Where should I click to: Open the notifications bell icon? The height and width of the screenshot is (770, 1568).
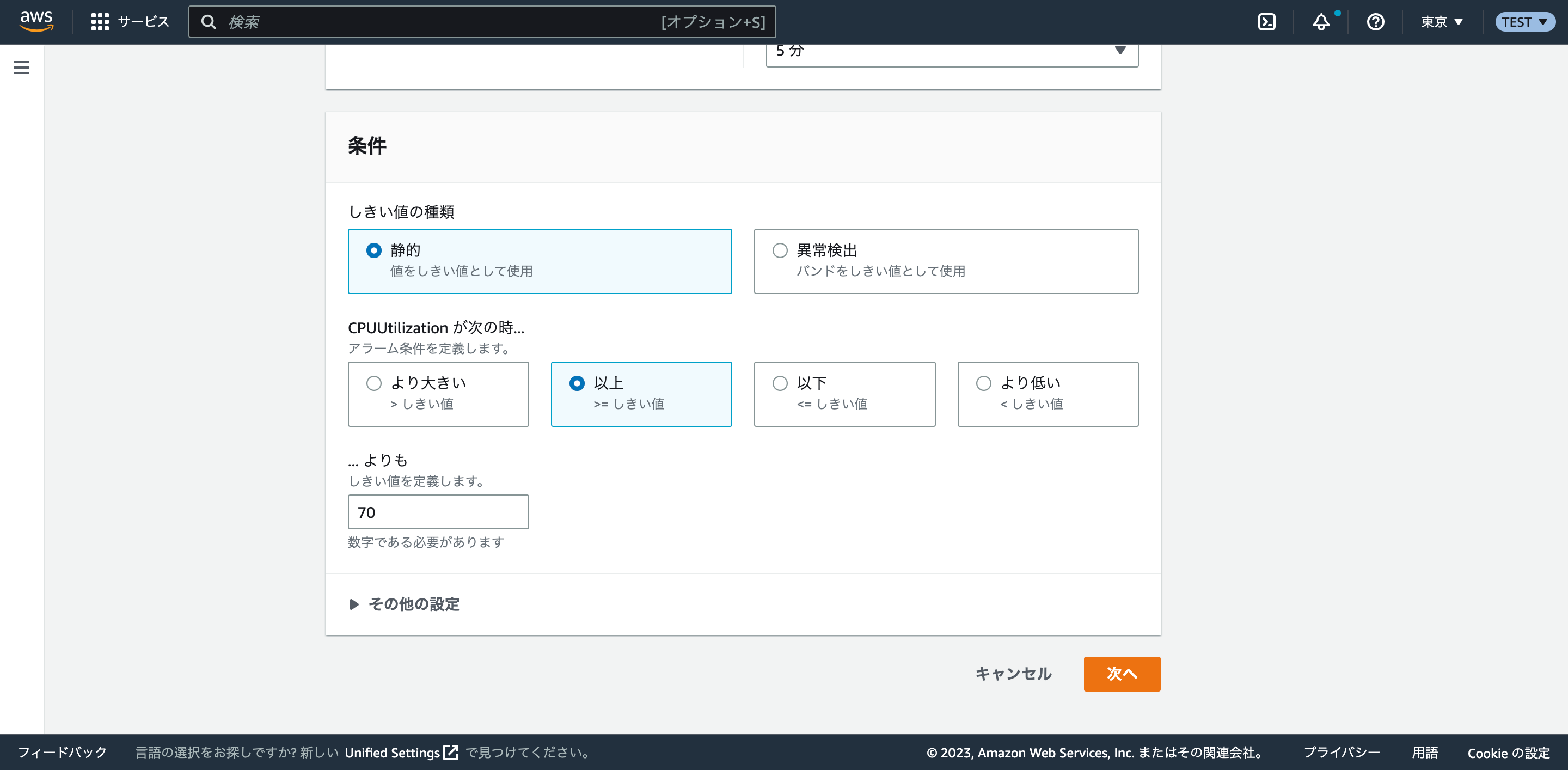[1320, 22]
